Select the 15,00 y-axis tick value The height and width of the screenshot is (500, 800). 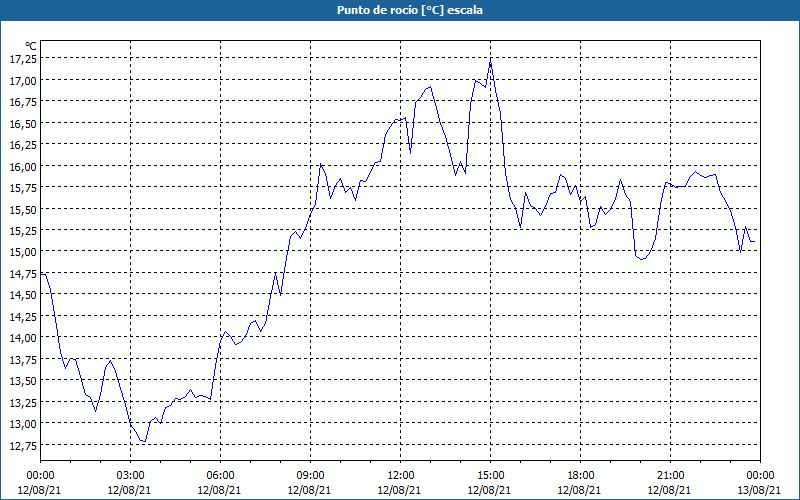[x=23, y=252]
